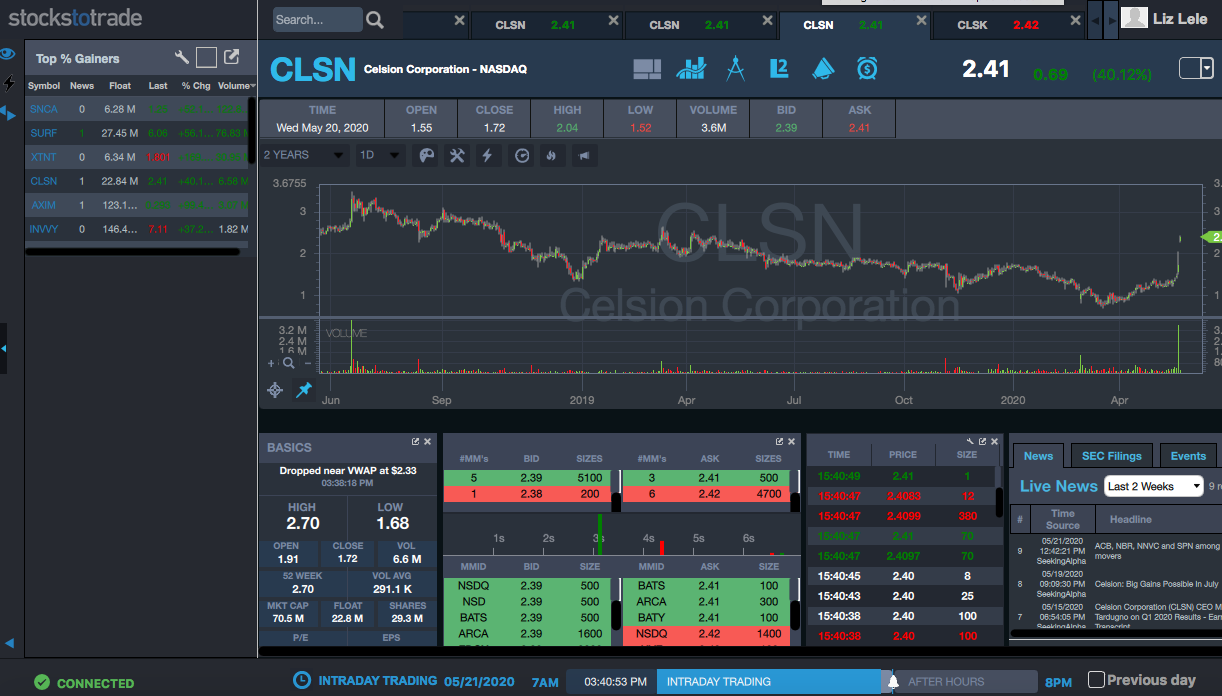Open Top % Gainers wrench settings
This screenshot has width=1222, height=696.
click(182, 58)
